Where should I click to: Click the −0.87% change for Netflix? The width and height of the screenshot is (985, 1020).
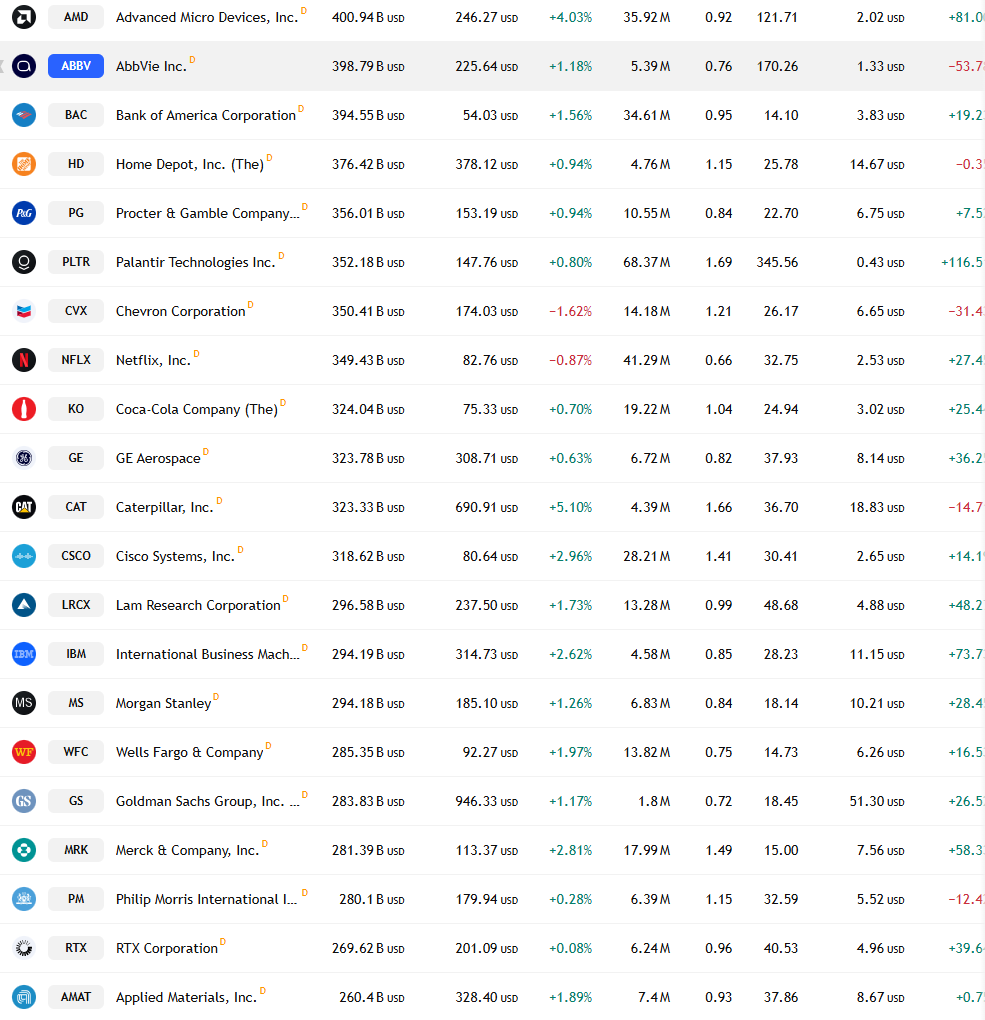[571, 360]
